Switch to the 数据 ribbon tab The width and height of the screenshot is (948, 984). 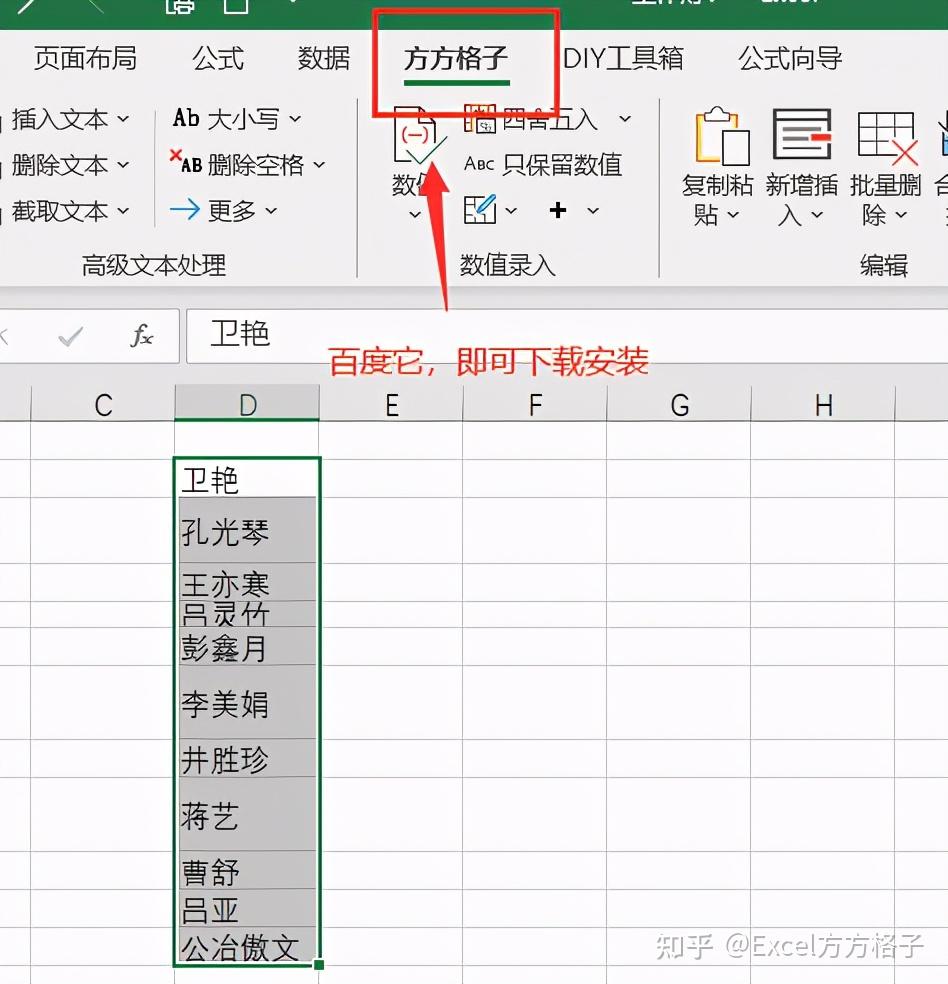(324, 60)
